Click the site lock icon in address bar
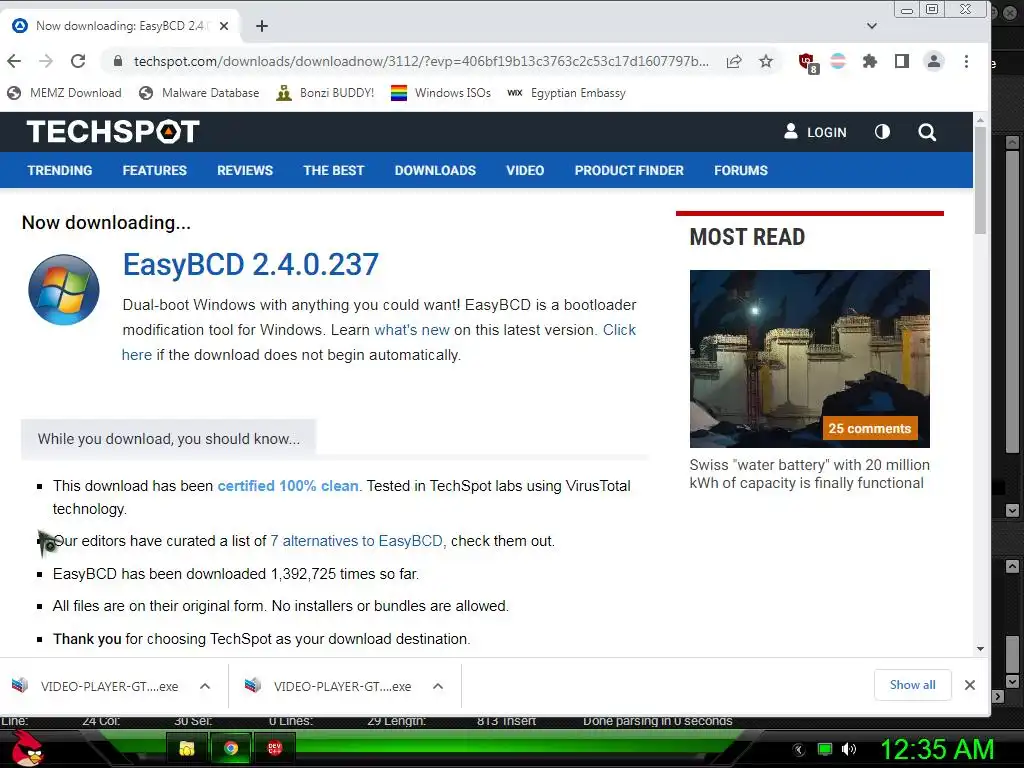 click(118, 61)
